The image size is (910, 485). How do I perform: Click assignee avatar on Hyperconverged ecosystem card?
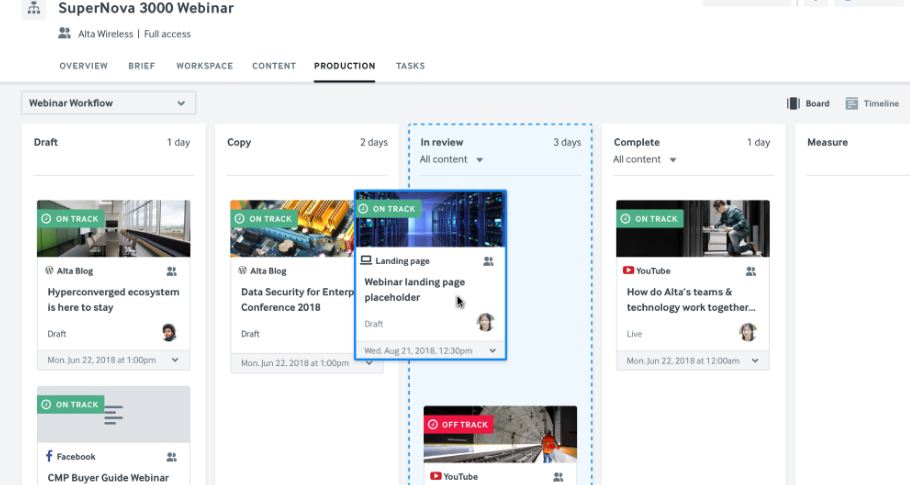[x=169, y=332]
